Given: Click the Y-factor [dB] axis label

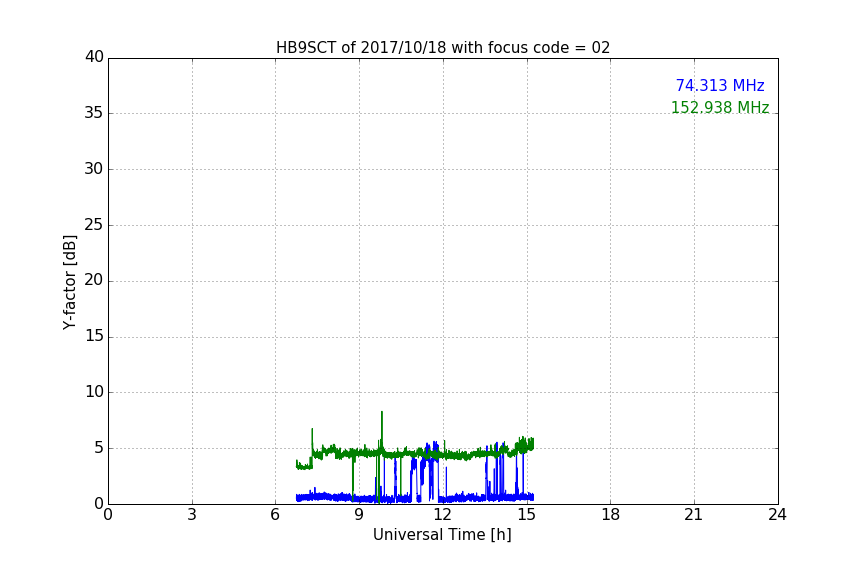Looking at the screenshot, I should click(x=69, y=282).
